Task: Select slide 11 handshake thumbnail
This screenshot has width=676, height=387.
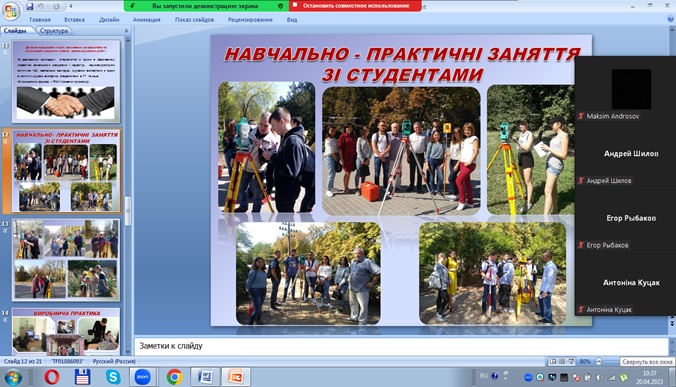Action: pyautogui.click(x=66, y=81)
